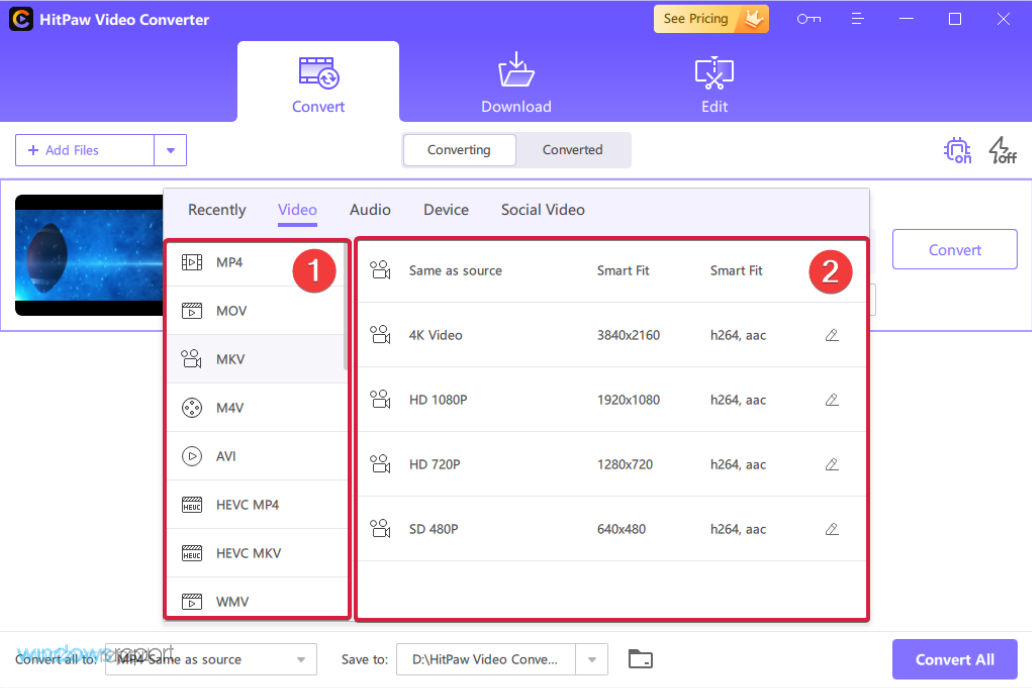
Task: Choose HEVC MKV format in list
Action: 257,554
